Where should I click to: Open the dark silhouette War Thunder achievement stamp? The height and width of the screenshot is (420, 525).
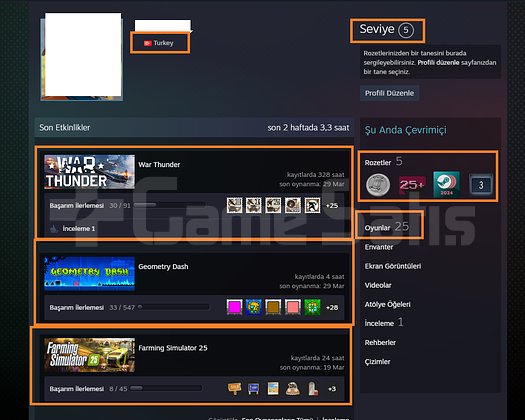(x=312, y=205)
